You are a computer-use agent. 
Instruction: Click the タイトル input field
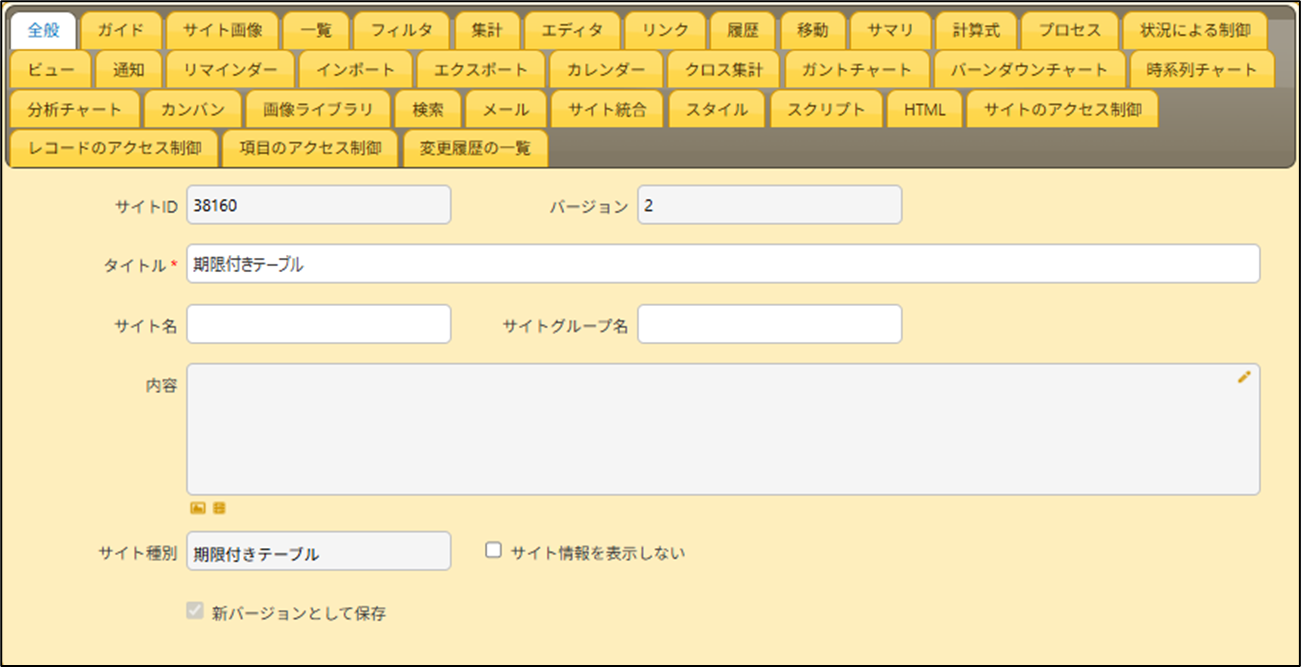[722, 264]
